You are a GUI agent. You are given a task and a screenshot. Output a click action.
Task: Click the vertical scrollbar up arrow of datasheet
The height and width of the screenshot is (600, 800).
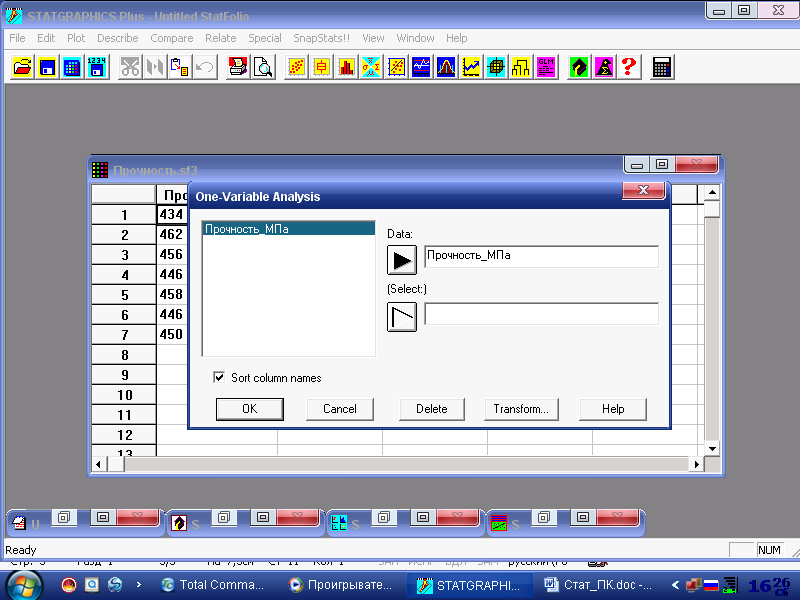712,193
